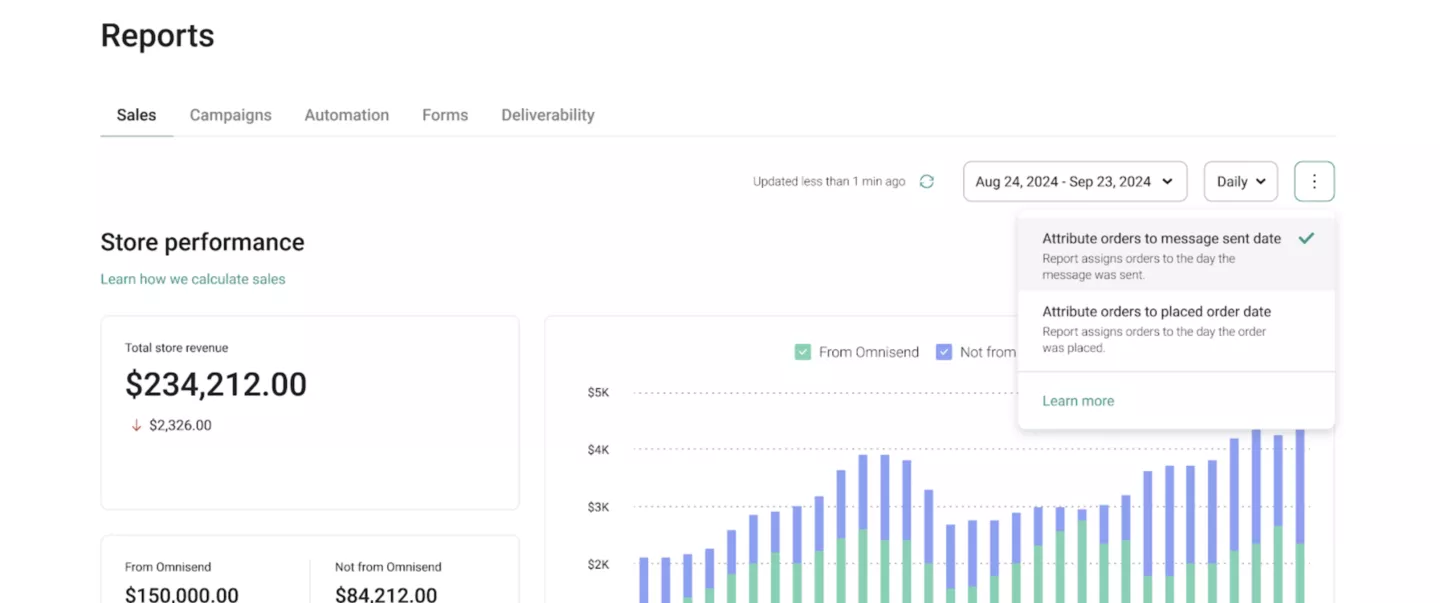Viewport: 1440px width, 603px height.
Task: Click the date range dropdown chevron
Action: click(x=1167, y=182)
